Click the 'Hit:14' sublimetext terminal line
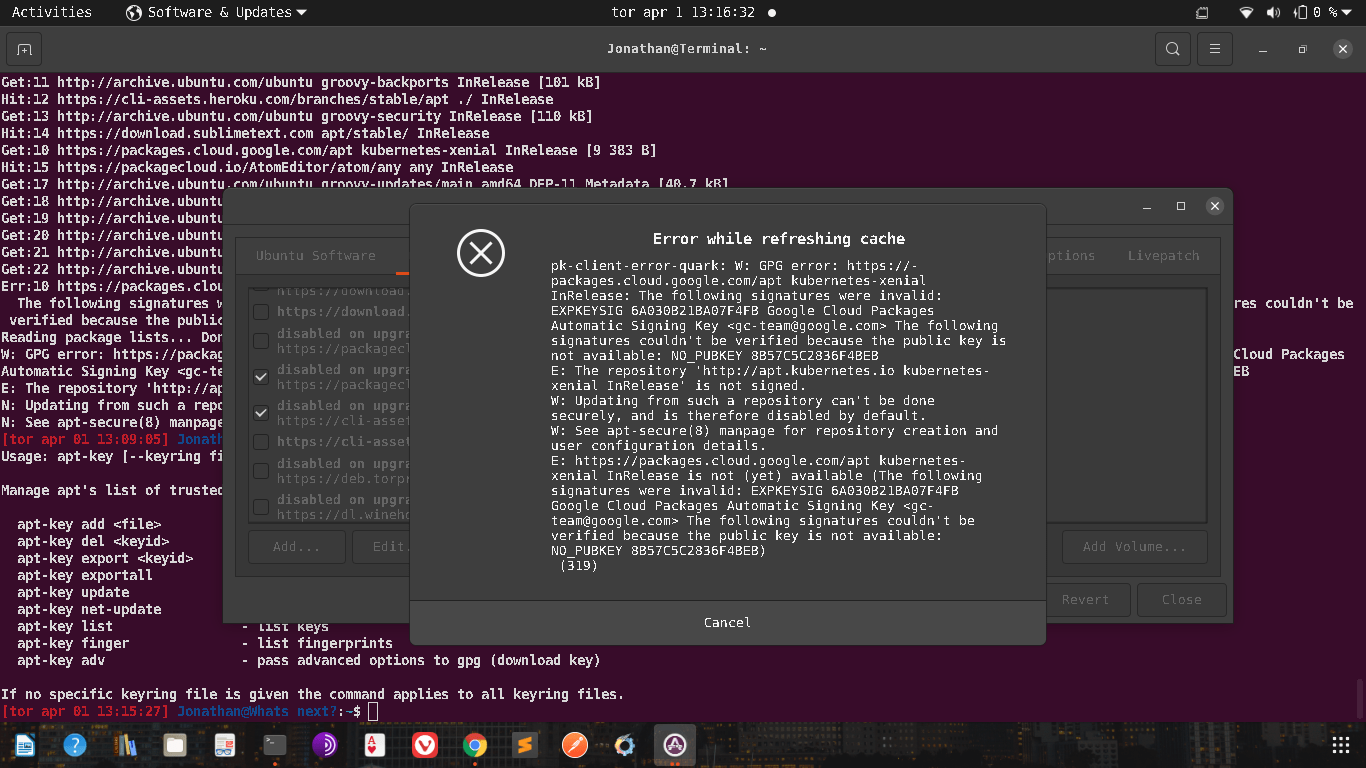Viewport: 1366px width, 768px height. click(245, 133)
